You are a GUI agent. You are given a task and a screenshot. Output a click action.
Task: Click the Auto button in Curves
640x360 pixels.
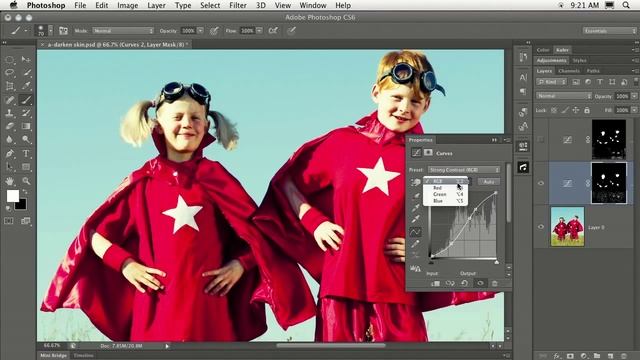tap(489, 182)
